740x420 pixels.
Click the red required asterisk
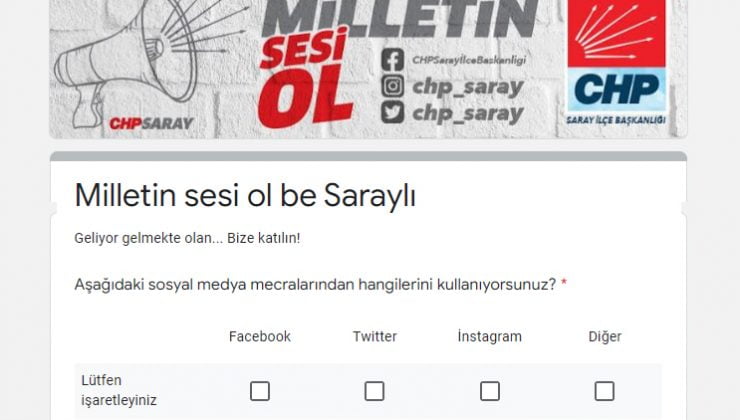click(x=563, y=284)
